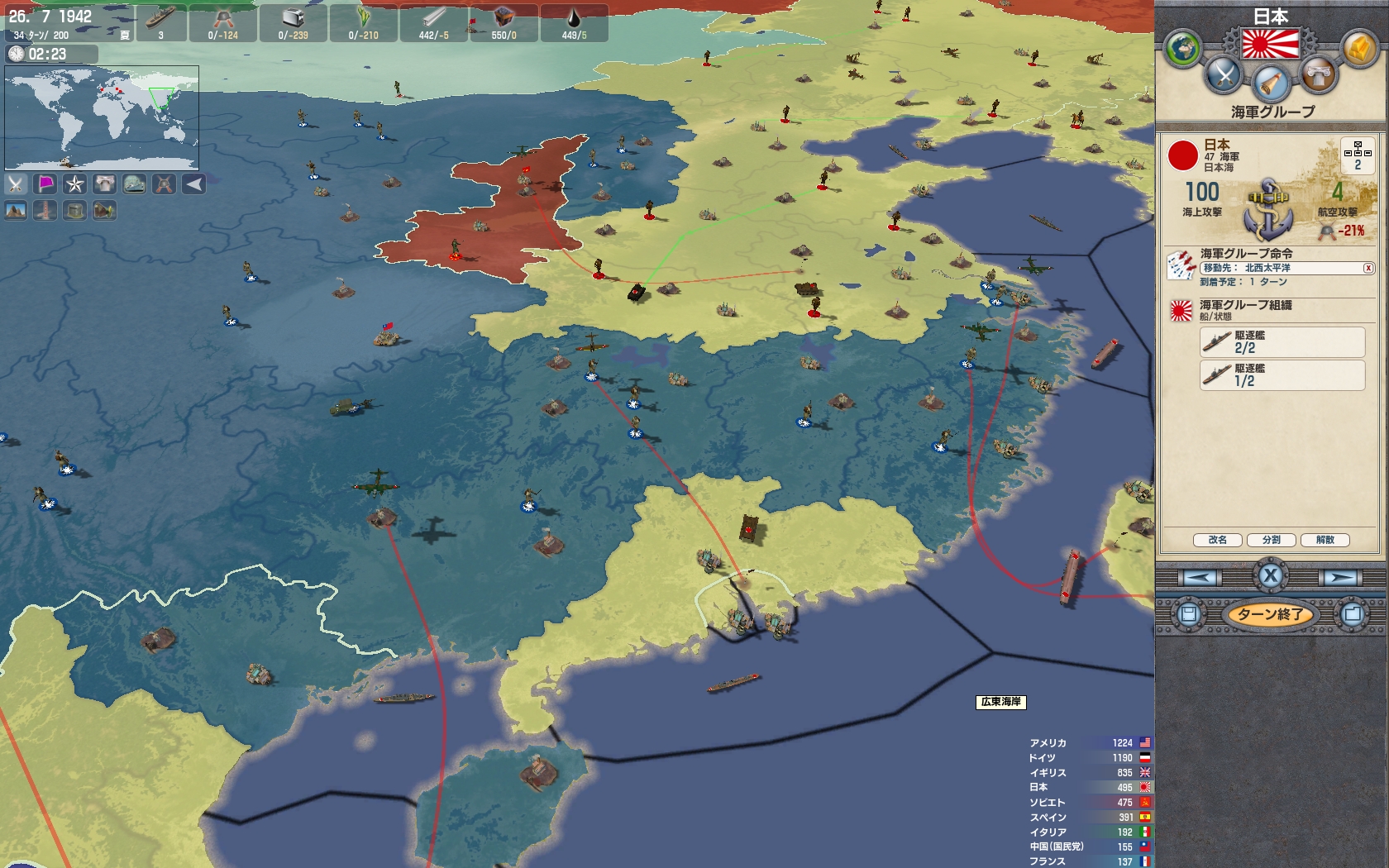Toggle the white star map filter
Viewport: 1389px width, 868px height.
coord(75,184)
